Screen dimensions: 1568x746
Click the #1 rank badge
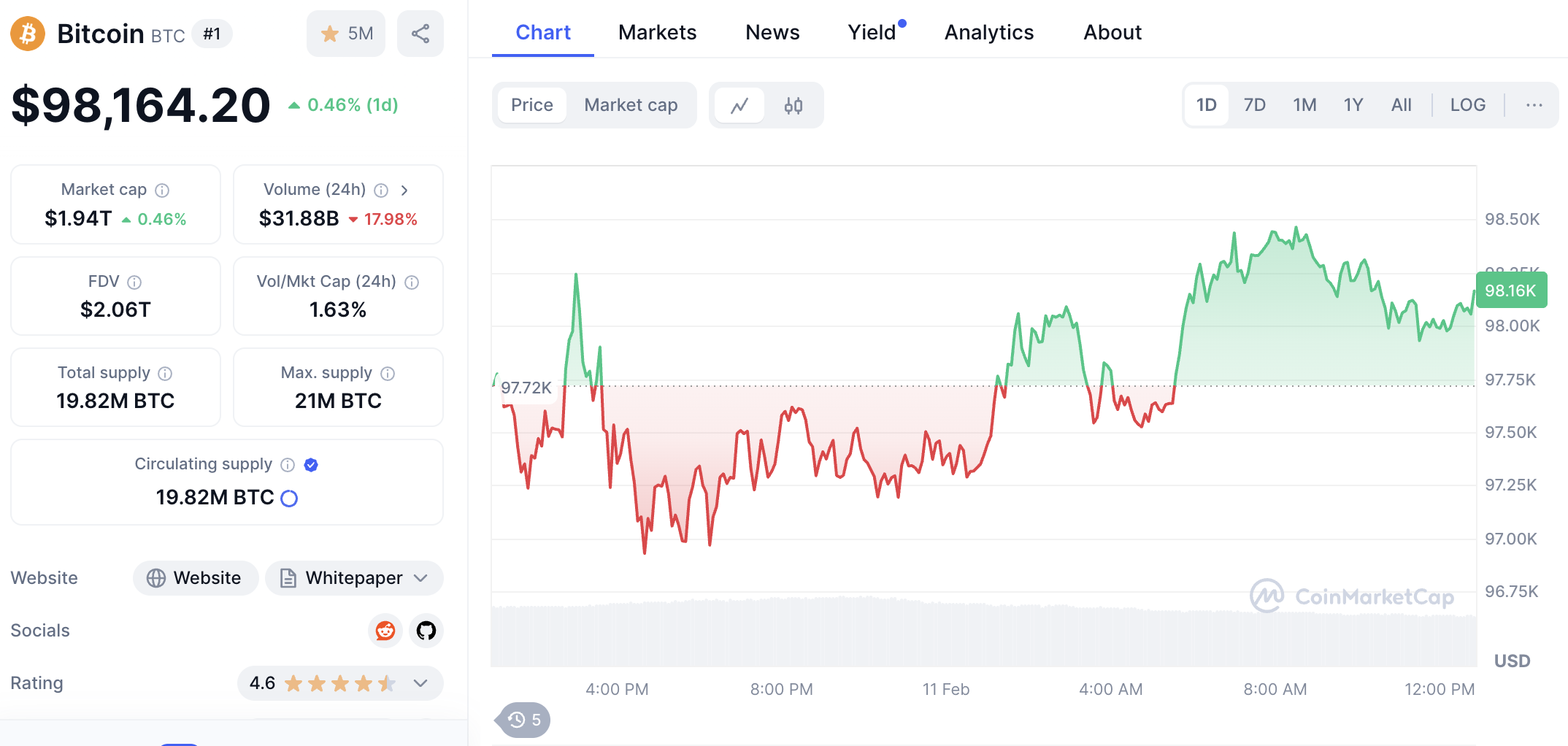[212, 34]
